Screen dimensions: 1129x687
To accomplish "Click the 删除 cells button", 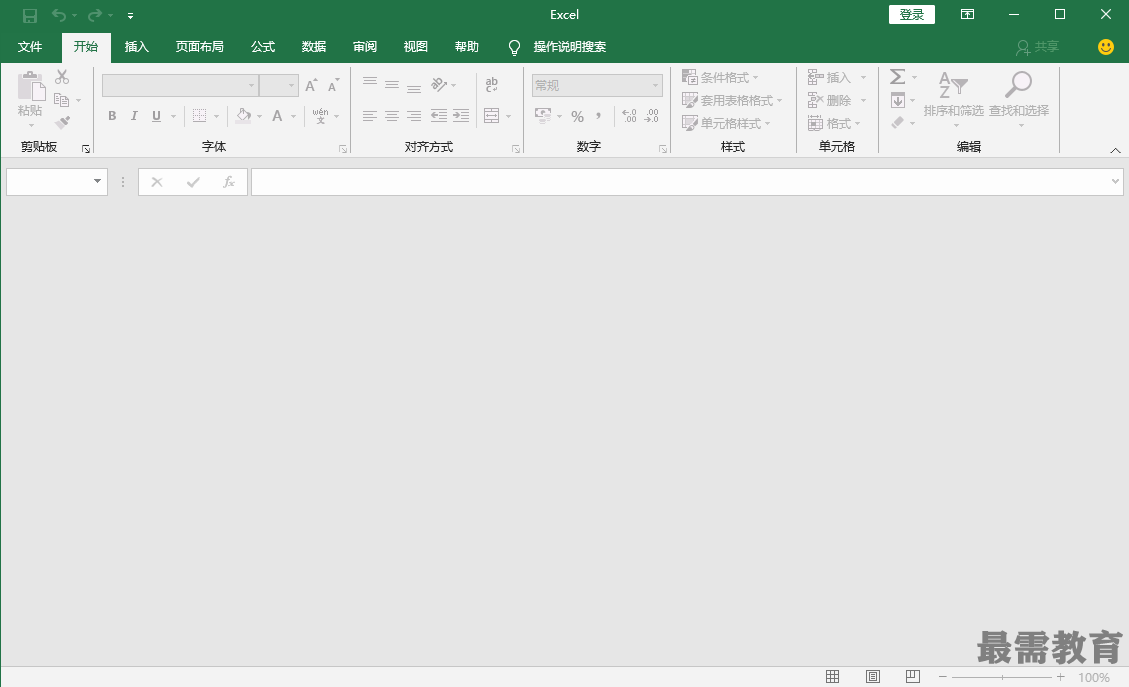I will (829, 100).
